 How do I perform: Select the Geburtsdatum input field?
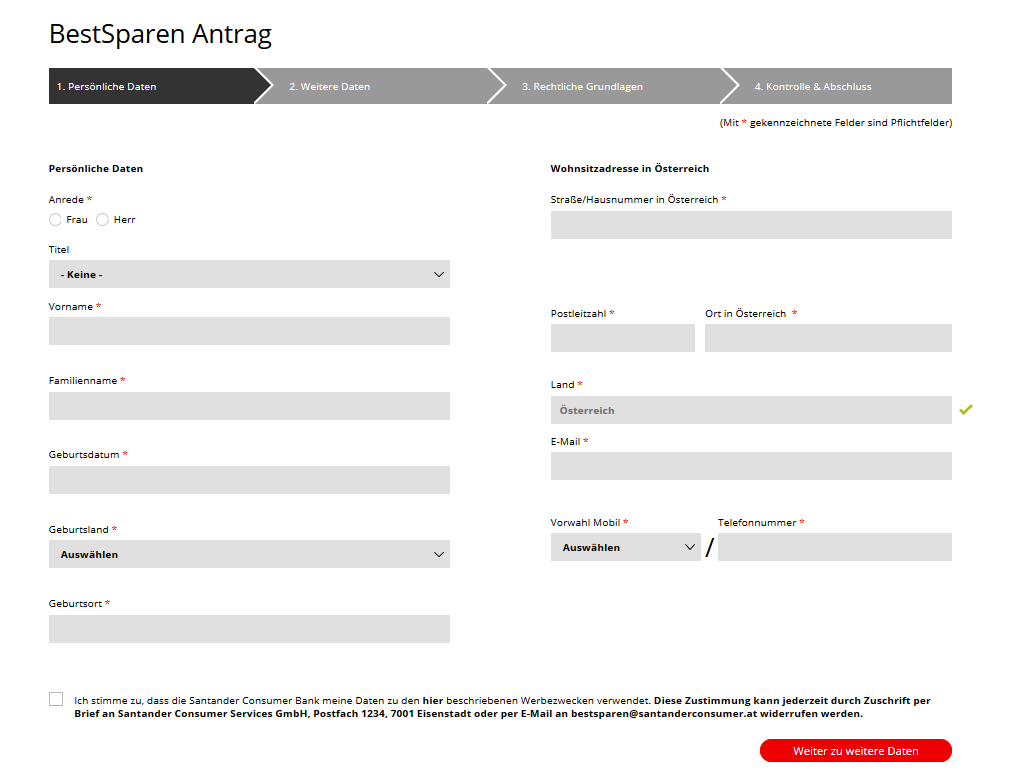pyautogui.click(x=249, y=480)
